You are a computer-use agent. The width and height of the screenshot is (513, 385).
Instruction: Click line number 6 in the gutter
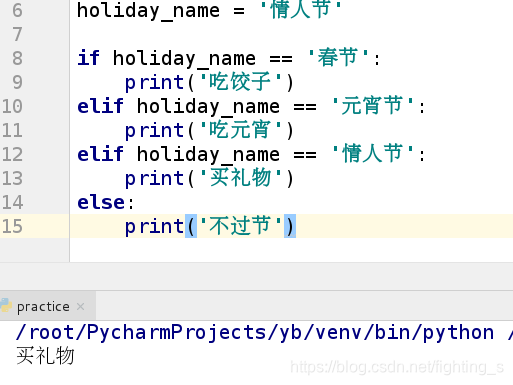[17, 10]
